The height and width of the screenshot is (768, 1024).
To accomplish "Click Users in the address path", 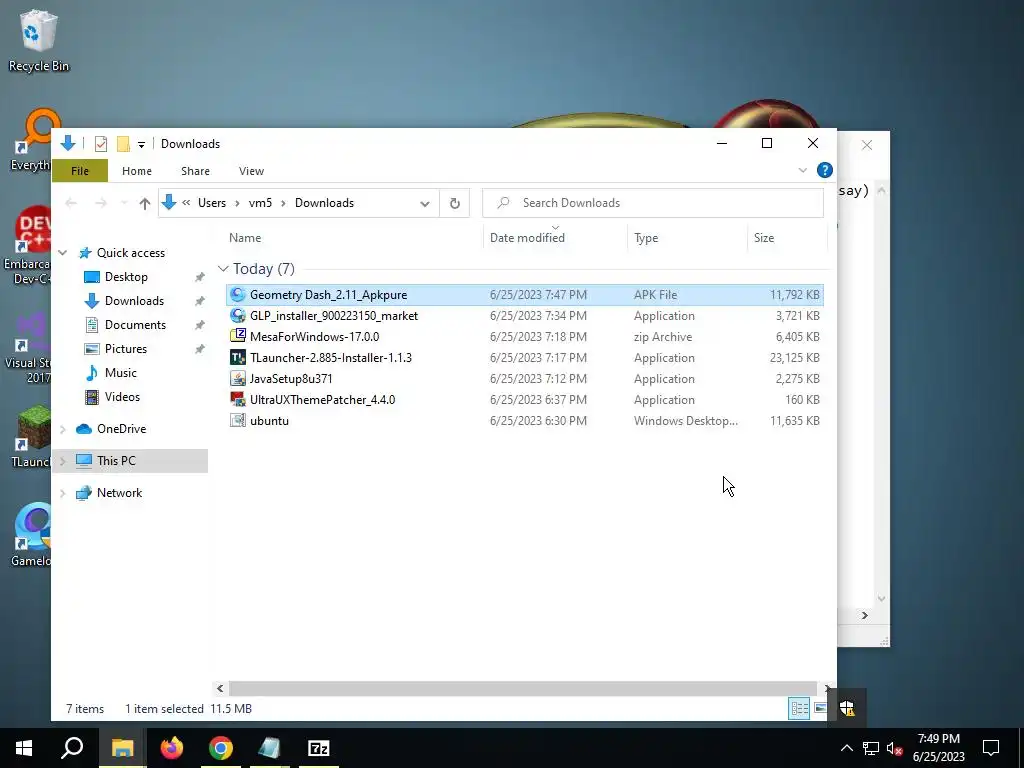I will point(212,203).
